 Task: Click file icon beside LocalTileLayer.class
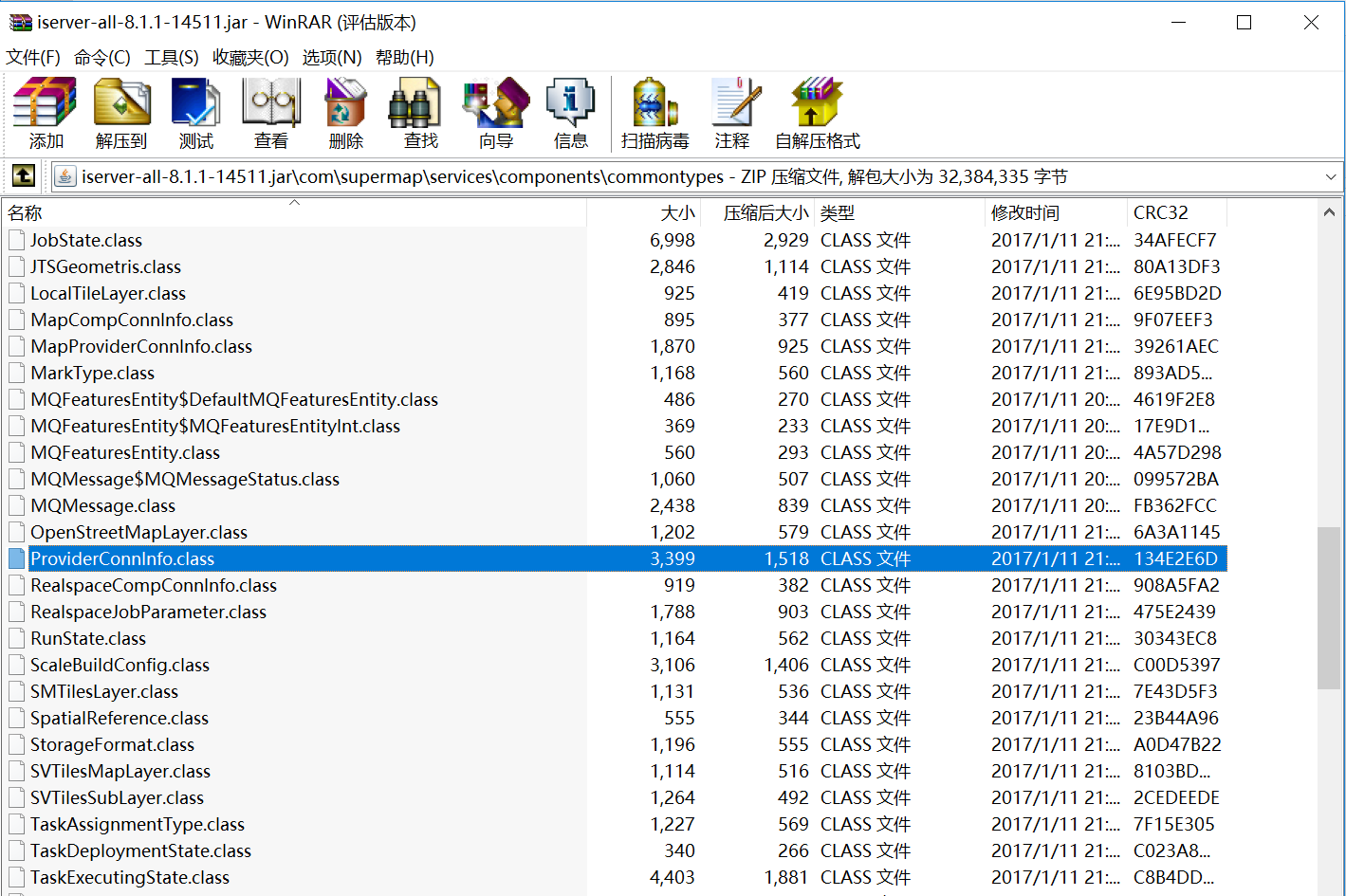[16, 293]
